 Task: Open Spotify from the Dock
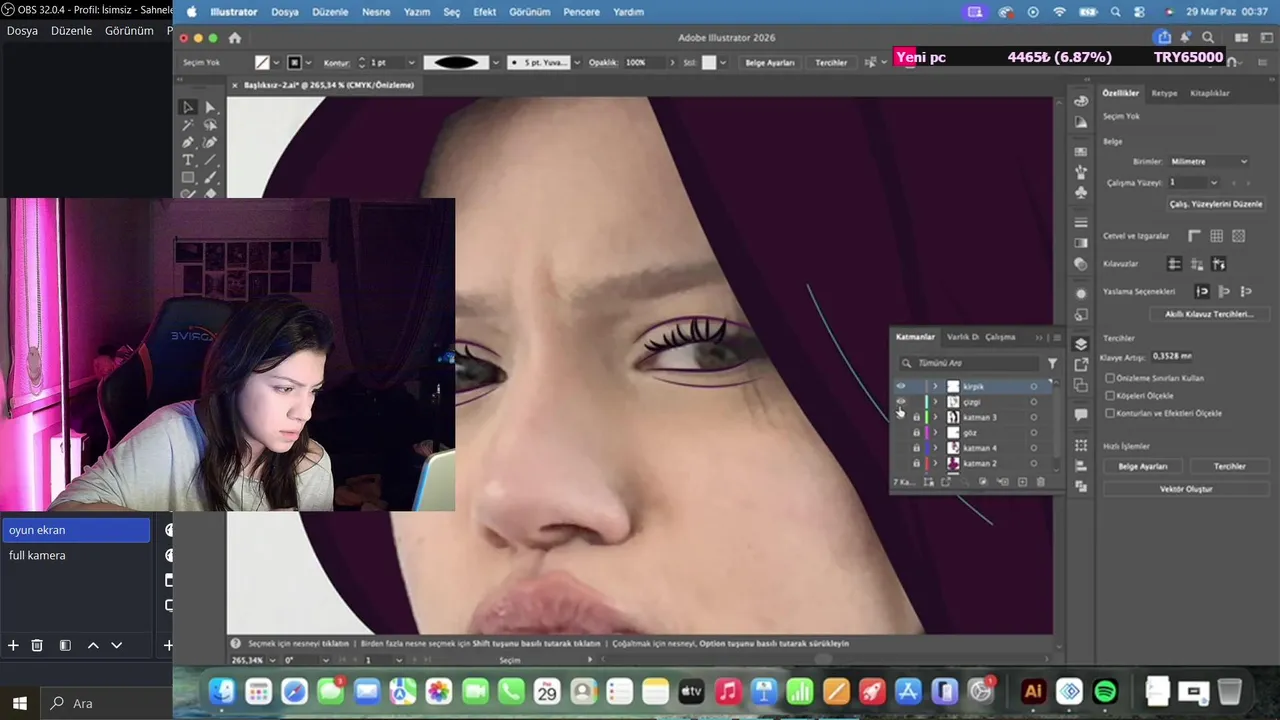pyautogui.click(x=1105, y=691)
